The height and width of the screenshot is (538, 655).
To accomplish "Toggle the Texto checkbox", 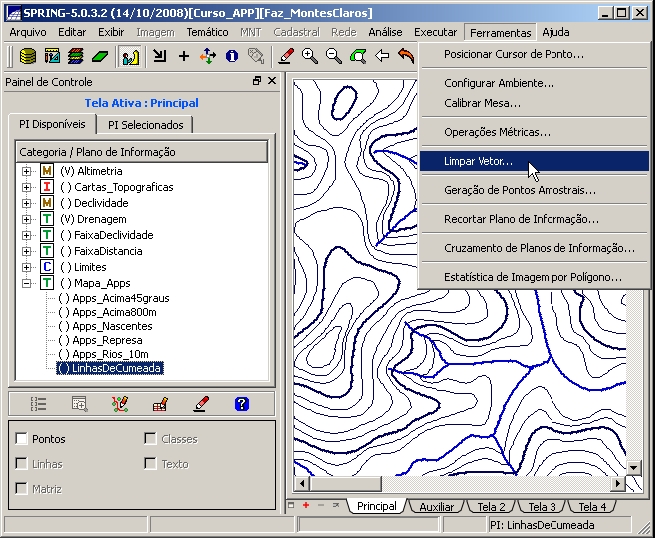I will point(150,464).
